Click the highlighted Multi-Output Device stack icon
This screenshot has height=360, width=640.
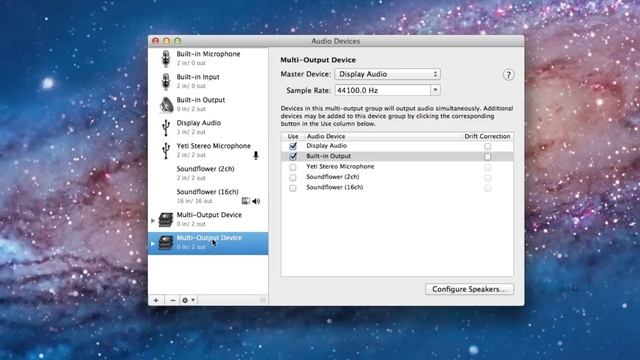coord(166,242)
